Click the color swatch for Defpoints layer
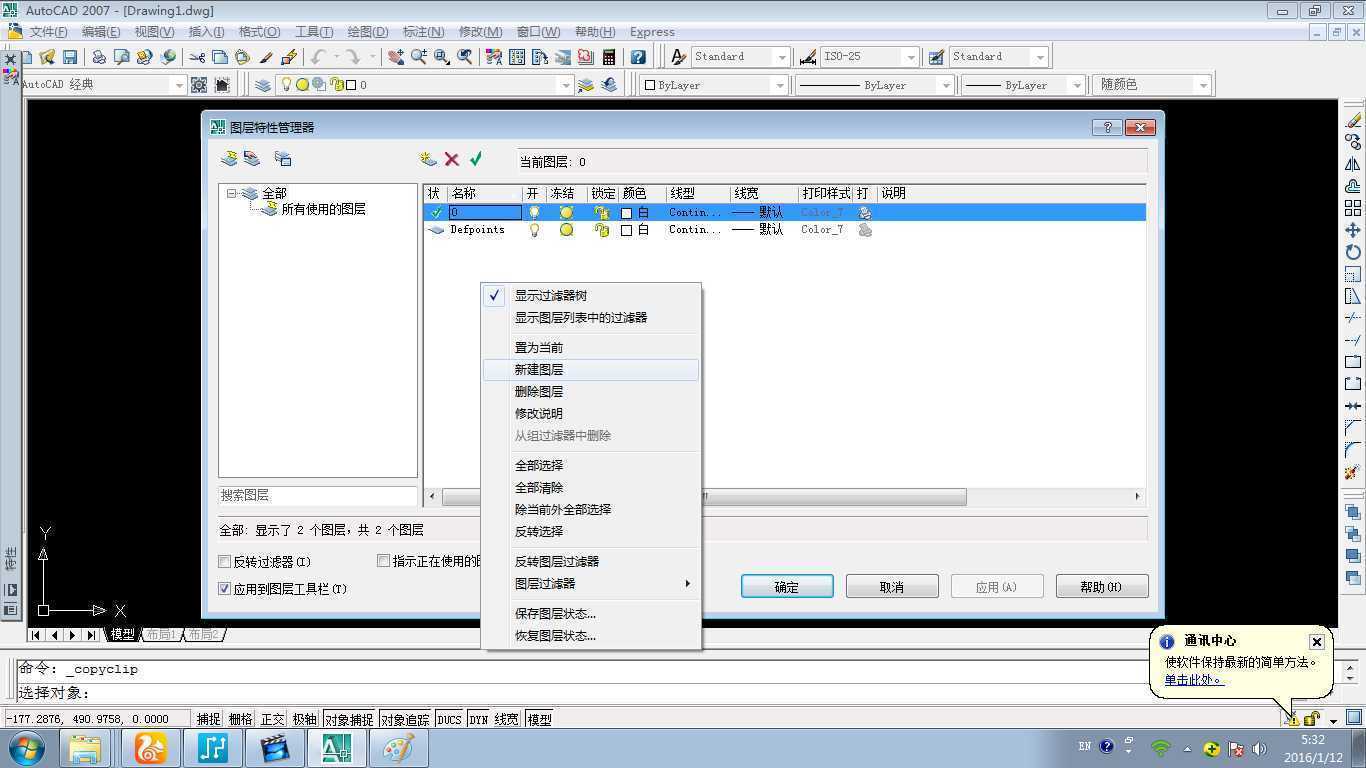 click(627, 230)
